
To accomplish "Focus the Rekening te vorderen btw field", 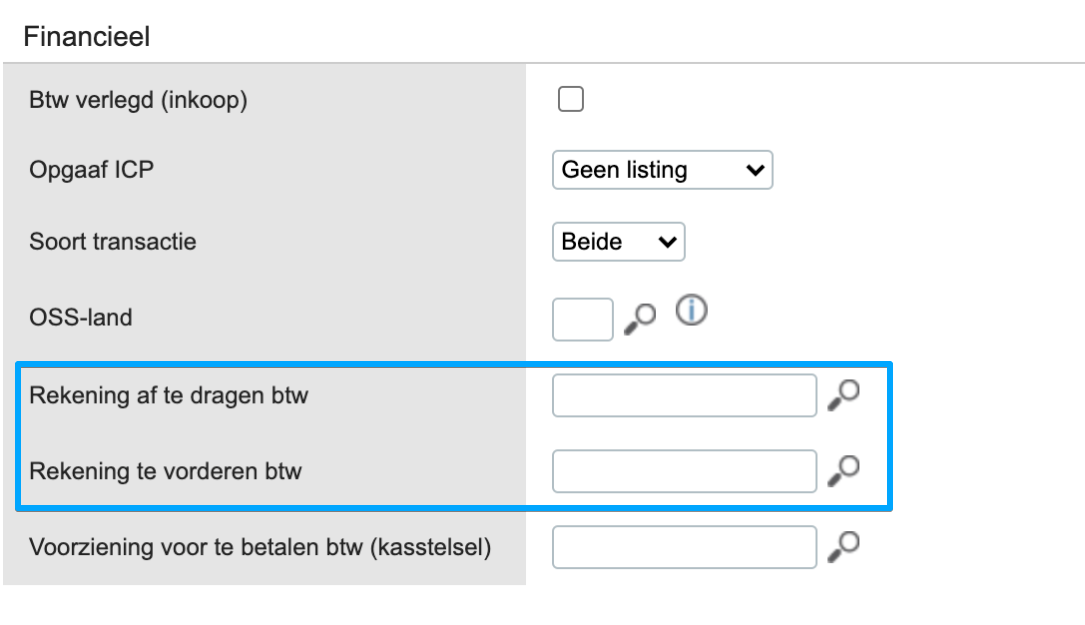I will pyautogui.click(x=684, y=471).
